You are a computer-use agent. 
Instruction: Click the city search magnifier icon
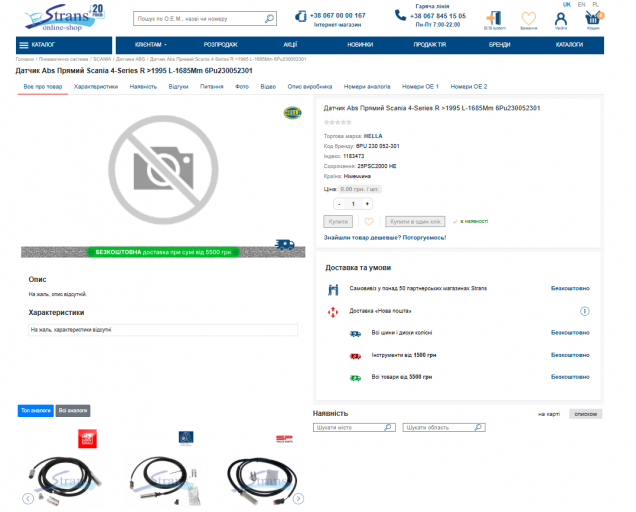388,427
